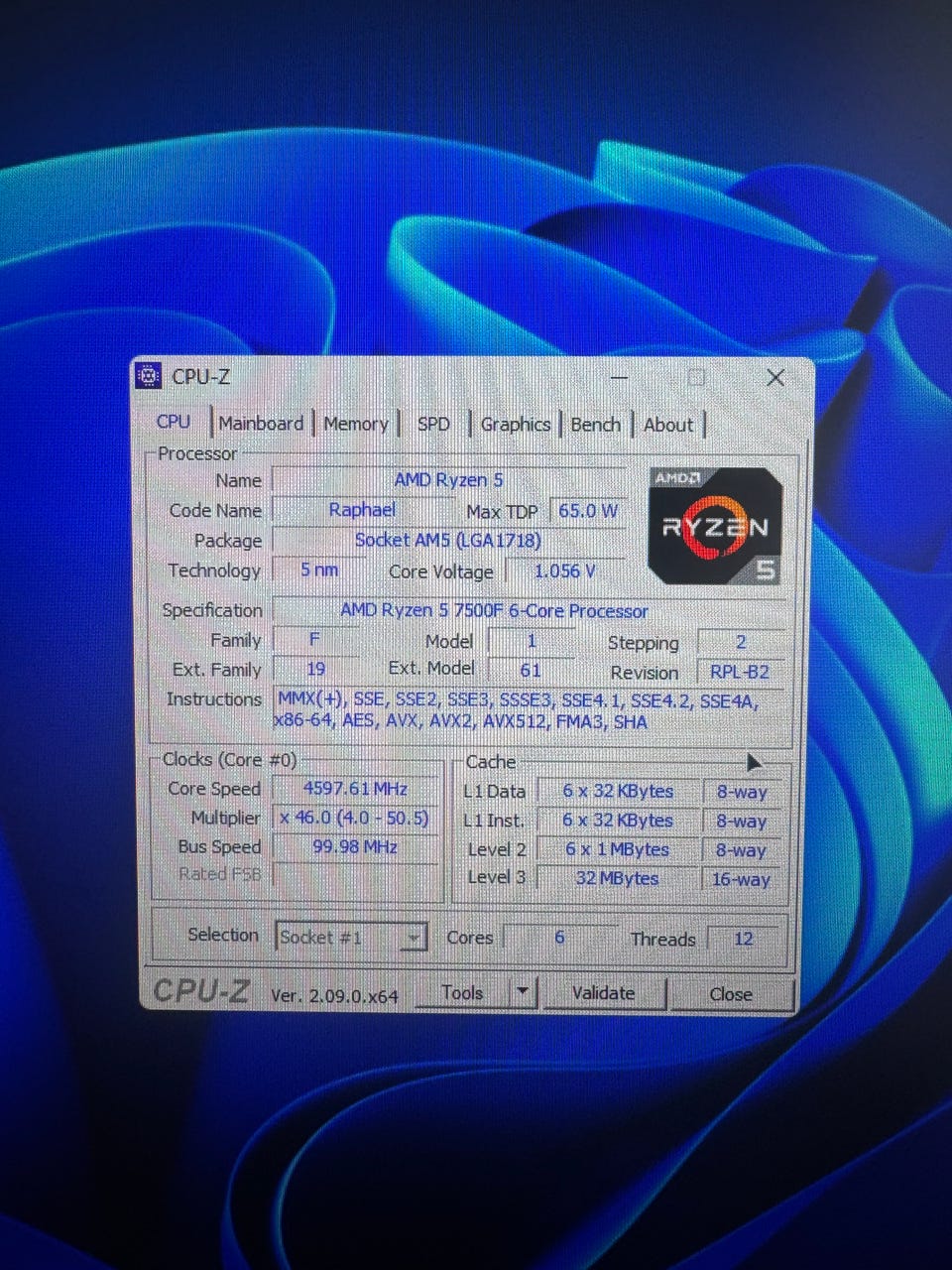Open the Graphics tab
The width and height of the screenshot is (952, 1270).
515,425
